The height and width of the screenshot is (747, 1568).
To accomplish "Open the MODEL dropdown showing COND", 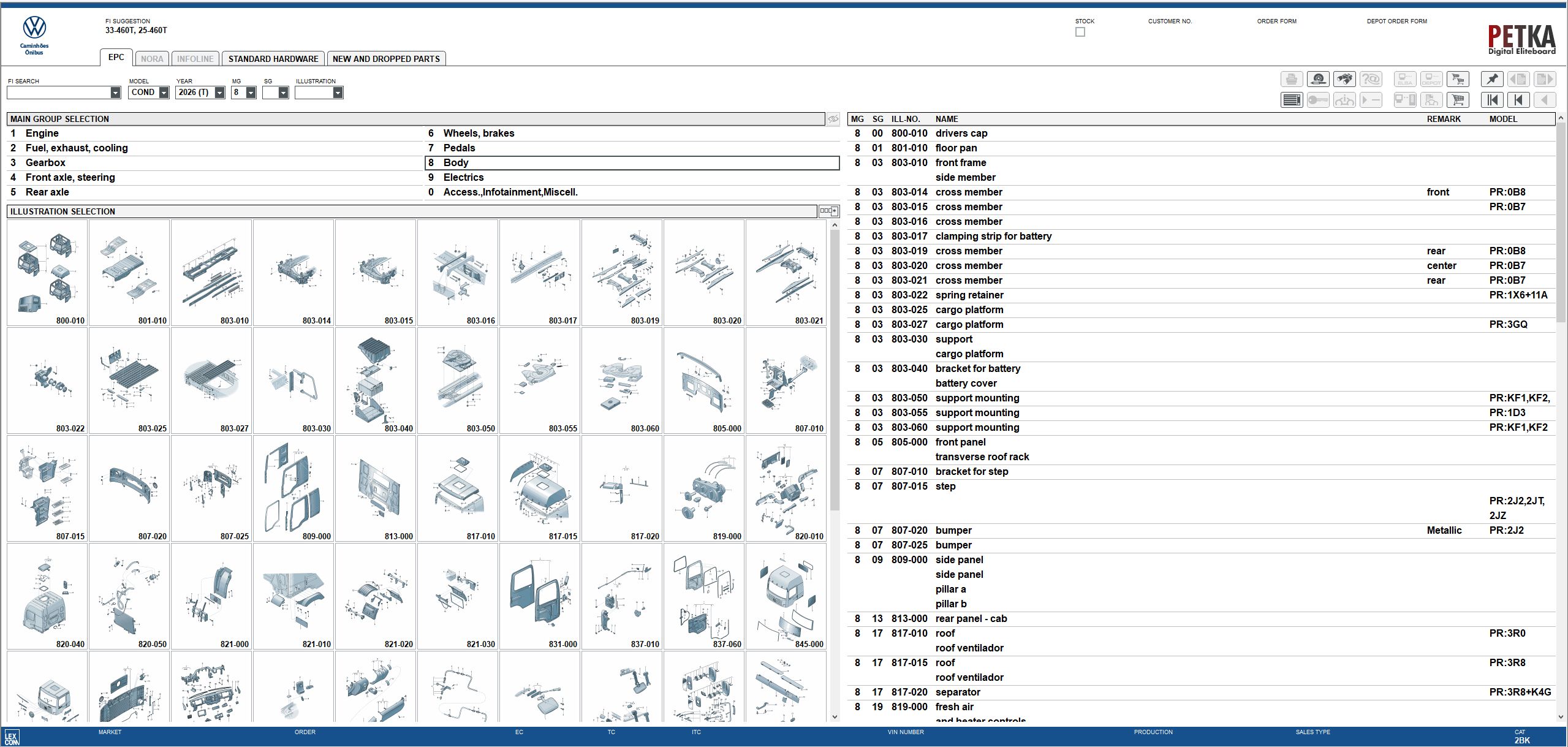I will point(164,93).
